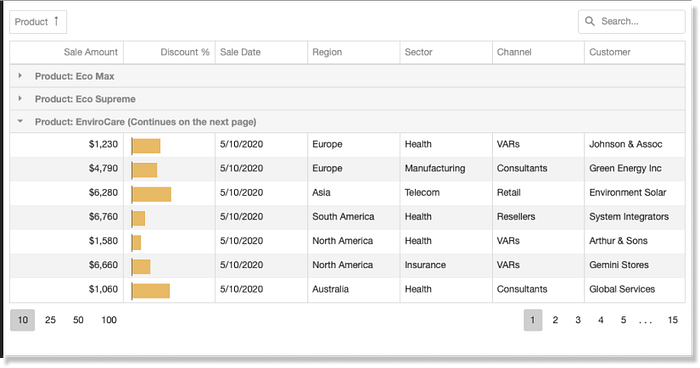Screen dimensions: 700x368
Task: Expand the Product: Eco Max group
Action: coord(20,76)
